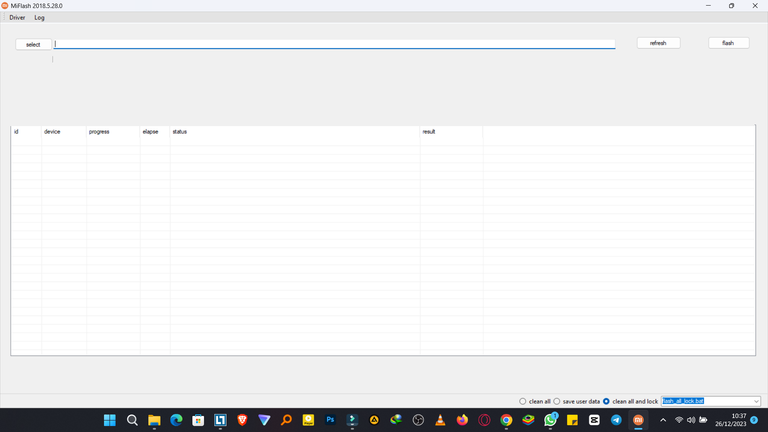Open the Log menu
This screenshot has height=432, width=768.
(39, 18)
